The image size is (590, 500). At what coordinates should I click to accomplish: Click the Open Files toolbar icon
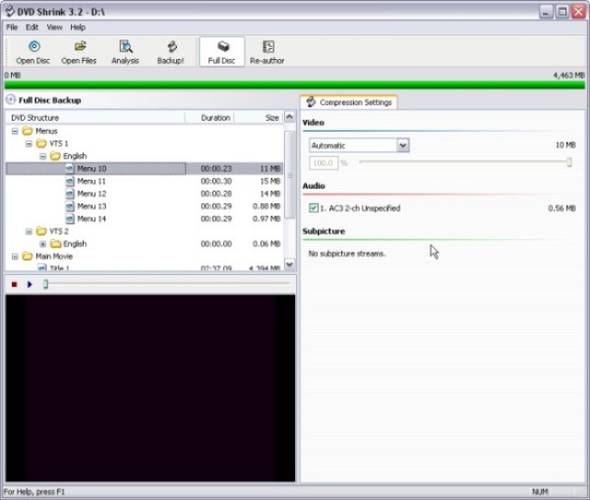[x=79, y=52]
